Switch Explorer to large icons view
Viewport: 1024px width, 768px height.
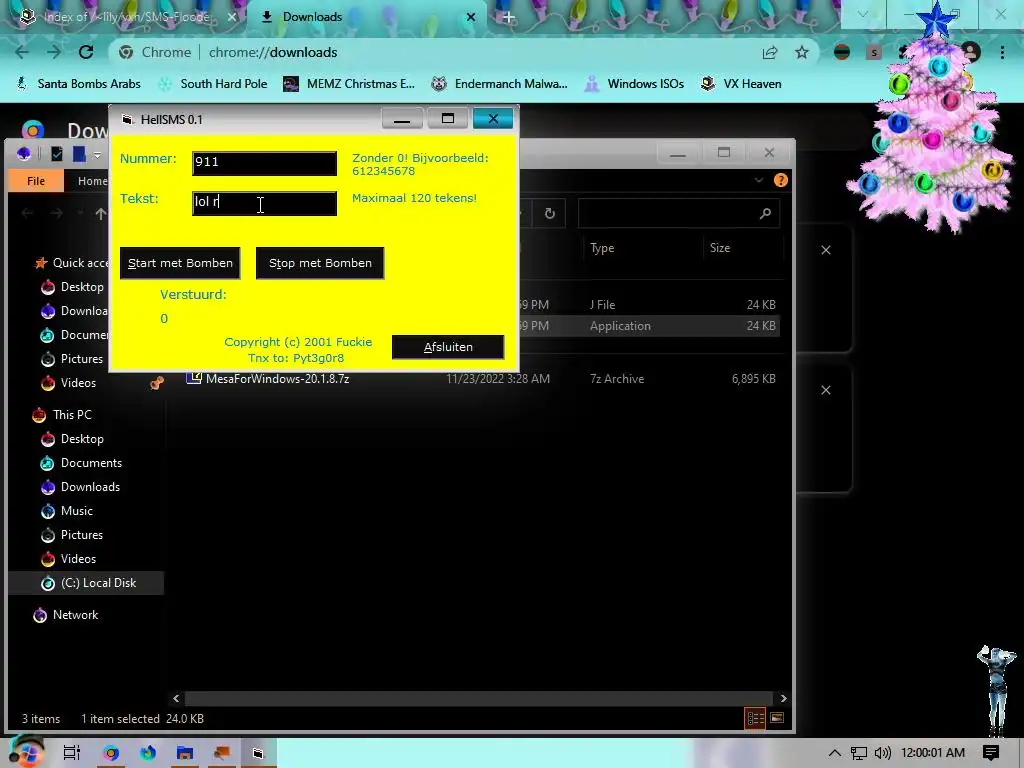(777, 718)
